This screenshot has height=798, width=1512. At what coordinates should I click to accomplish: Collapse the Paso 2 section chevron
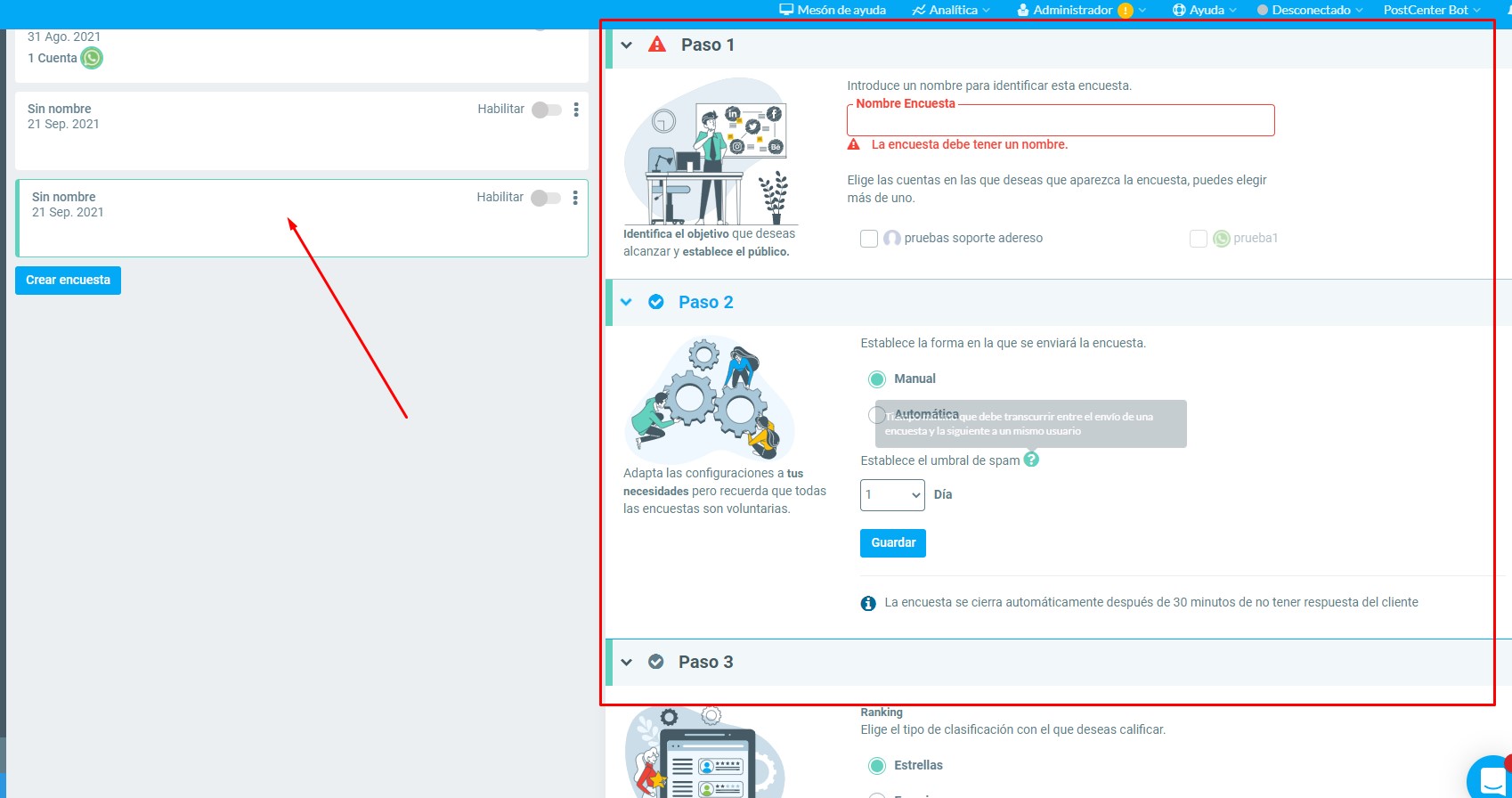pyautogui.click(x=627, y=302)
